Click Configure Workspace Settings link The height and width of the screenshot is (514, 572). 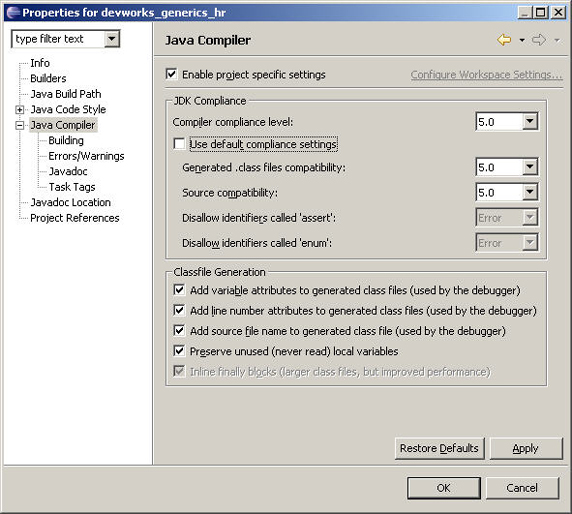point(486,74)
